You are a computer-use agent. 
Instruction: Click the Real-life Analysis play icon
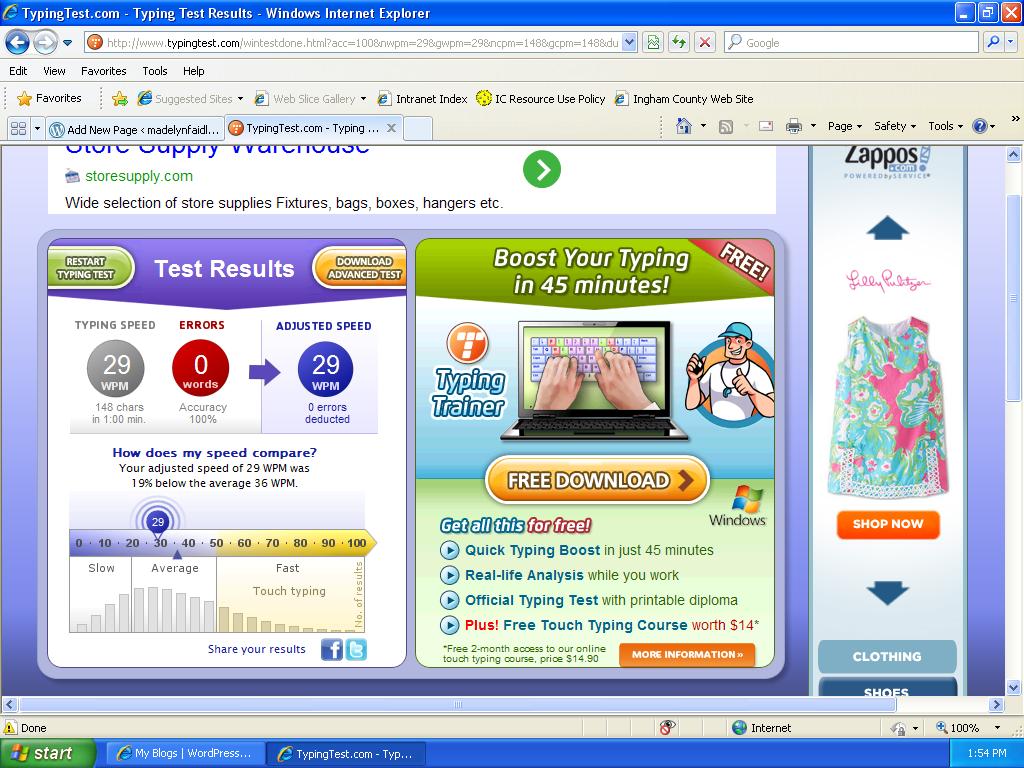(449, 575)
